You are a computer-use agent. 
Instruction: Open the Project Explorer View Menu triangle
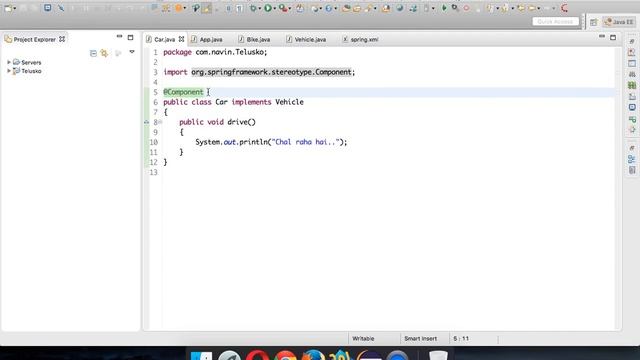(132, 52)
